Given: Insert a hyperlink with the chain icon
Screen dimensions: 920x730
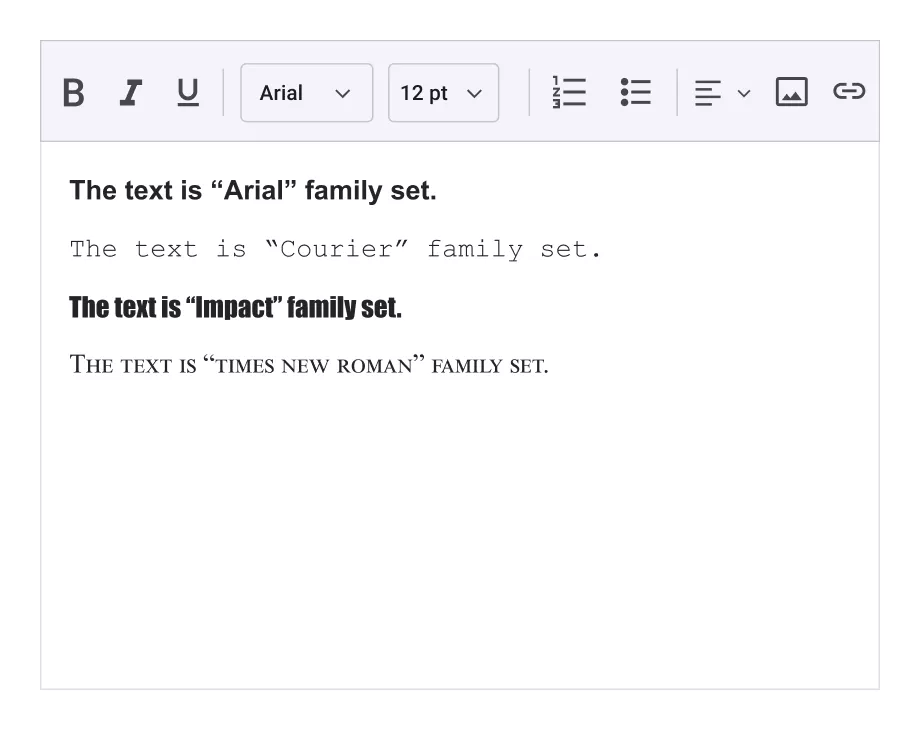Looking at the screenshot, I should pos(849,92).
